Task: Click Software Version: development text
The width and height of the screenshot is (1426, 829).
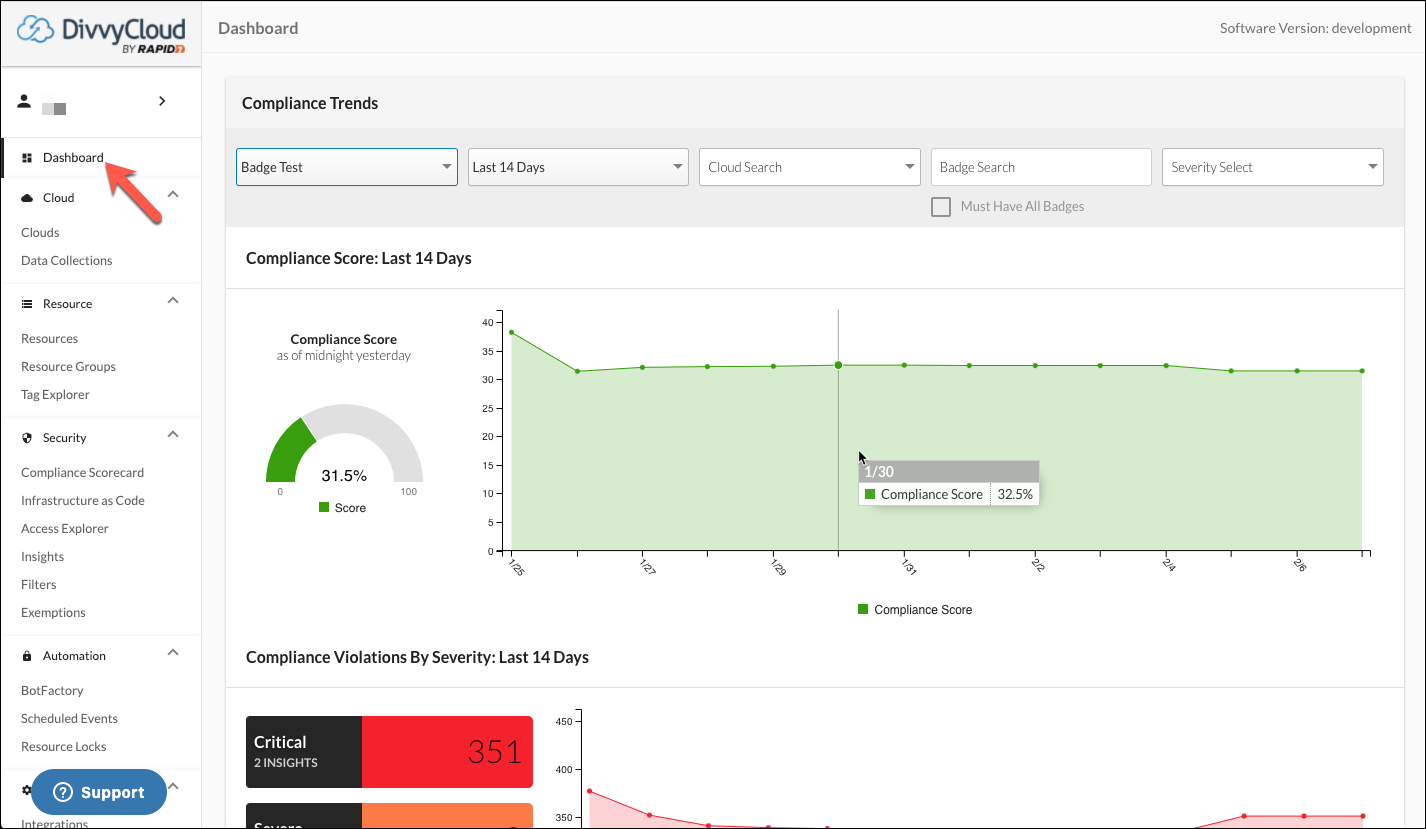Action: point(1315,28)
